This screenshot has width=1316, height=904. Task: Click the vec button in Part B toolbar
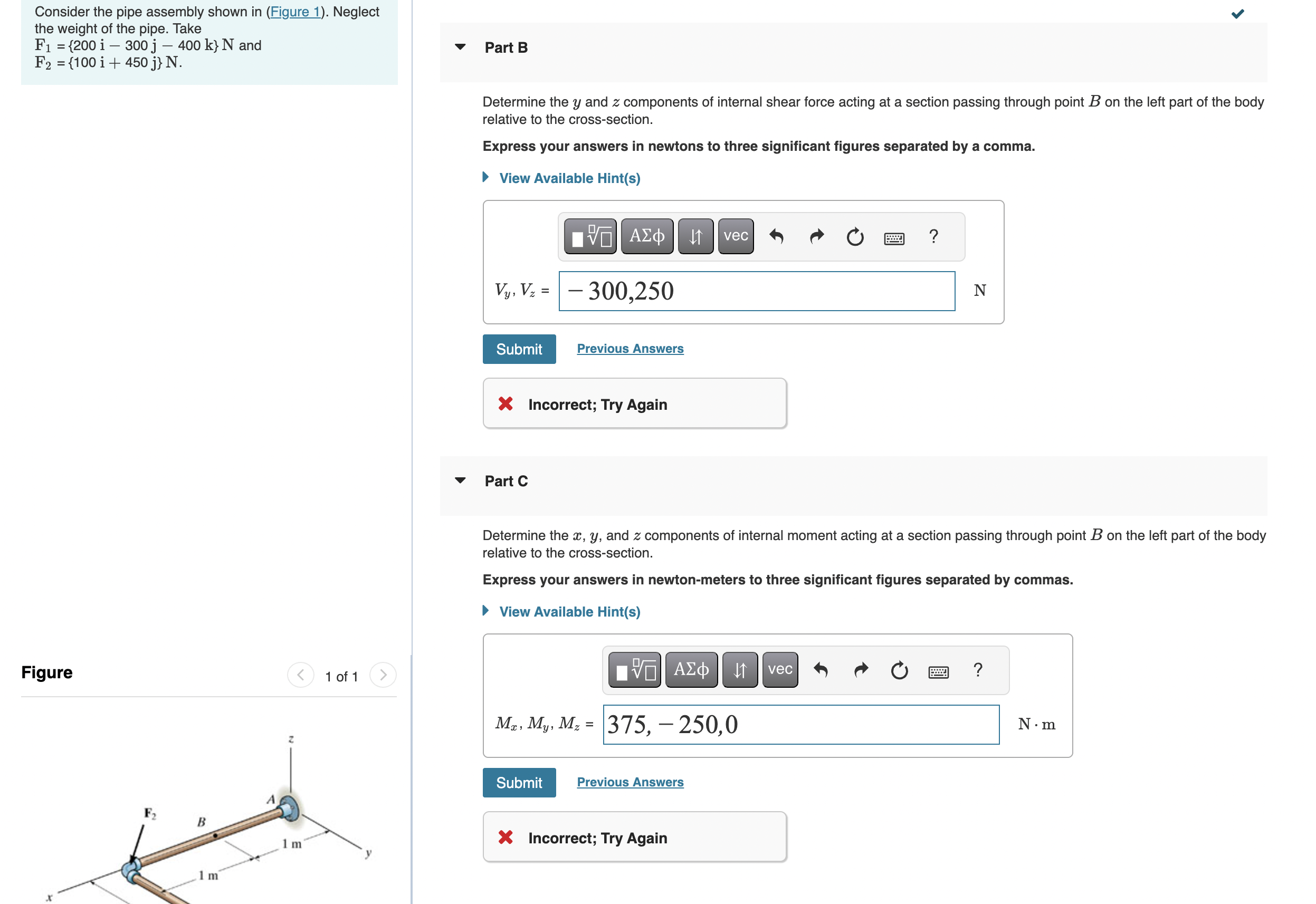click(736, 236)
